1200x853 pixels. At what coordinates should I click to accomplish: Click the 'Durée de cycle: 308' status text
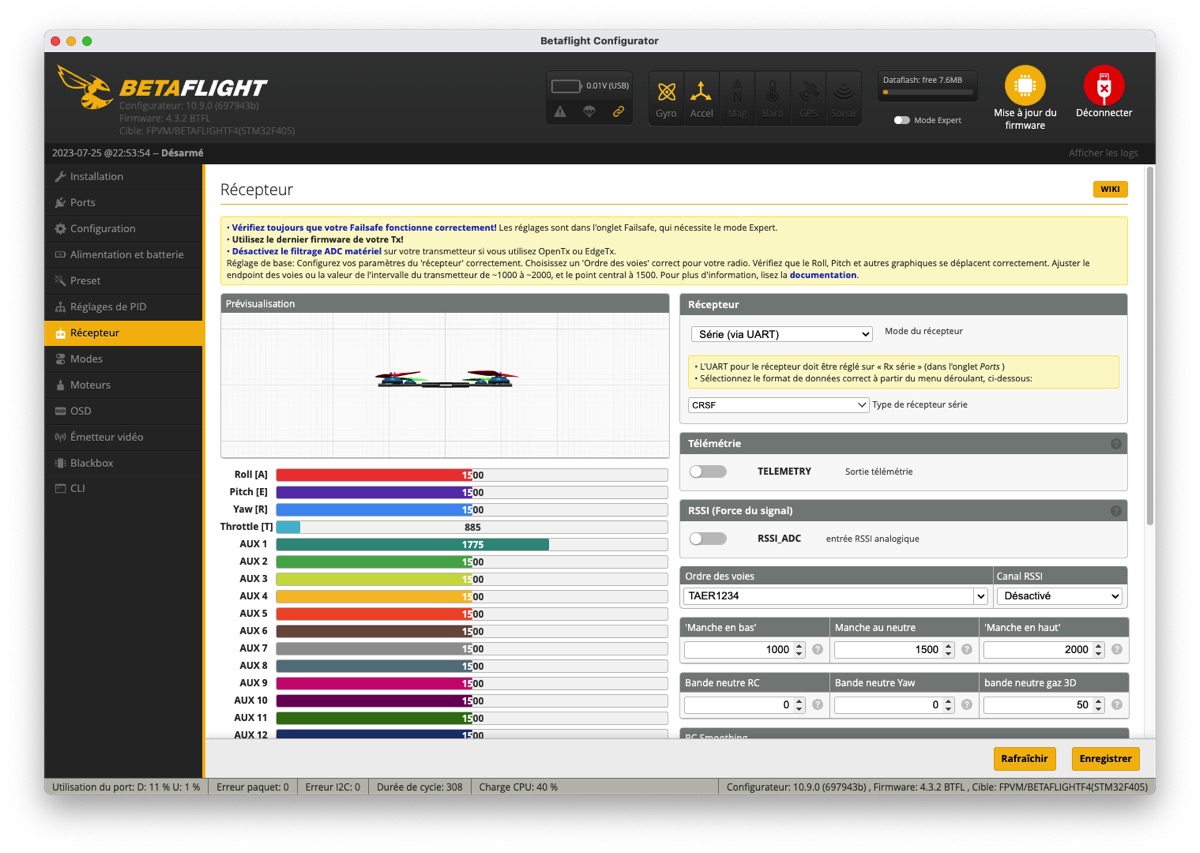[x=419, y=787]
